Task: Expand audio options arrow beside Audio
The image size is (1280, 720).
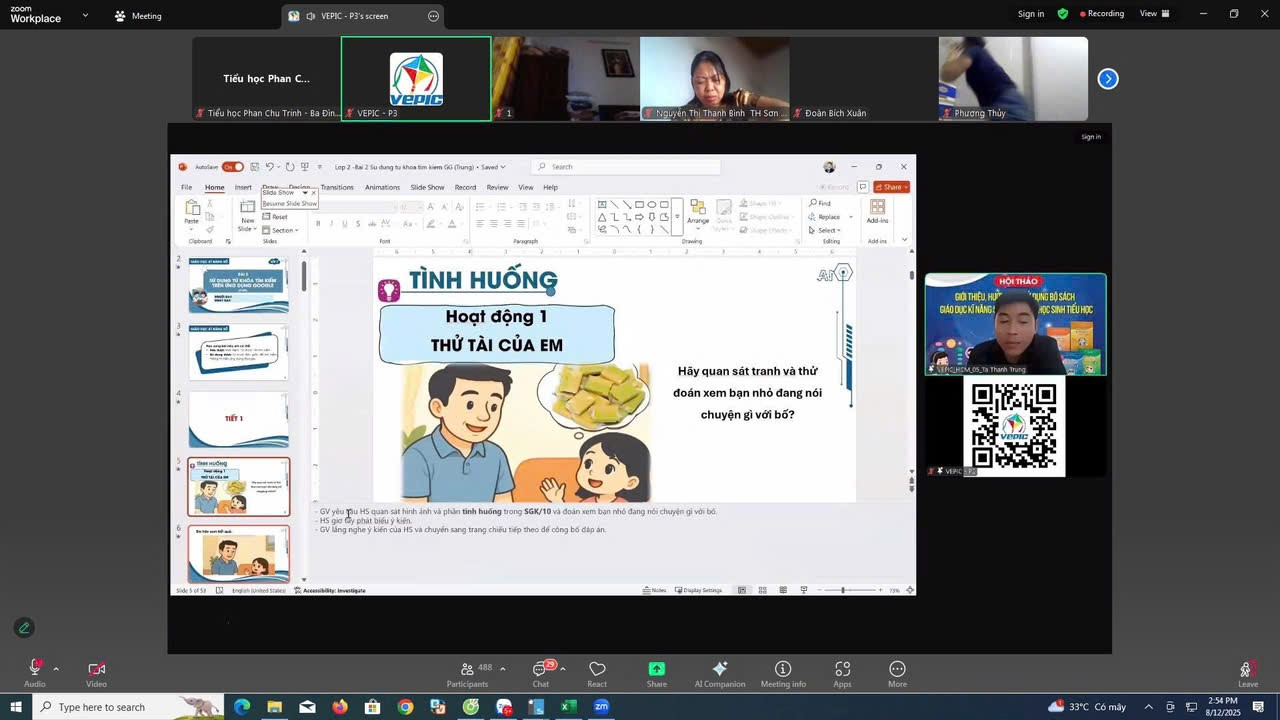Action: 56,669
